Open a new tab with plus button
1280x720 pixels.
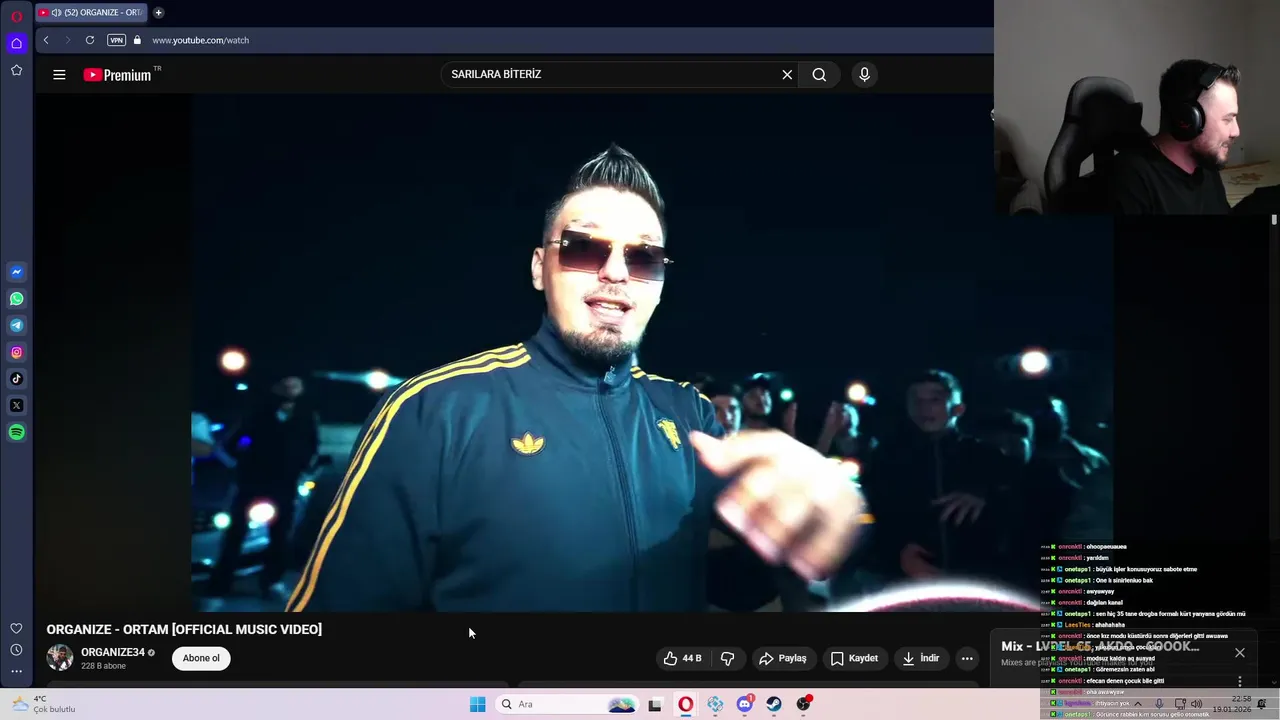(x=158, y=12)
